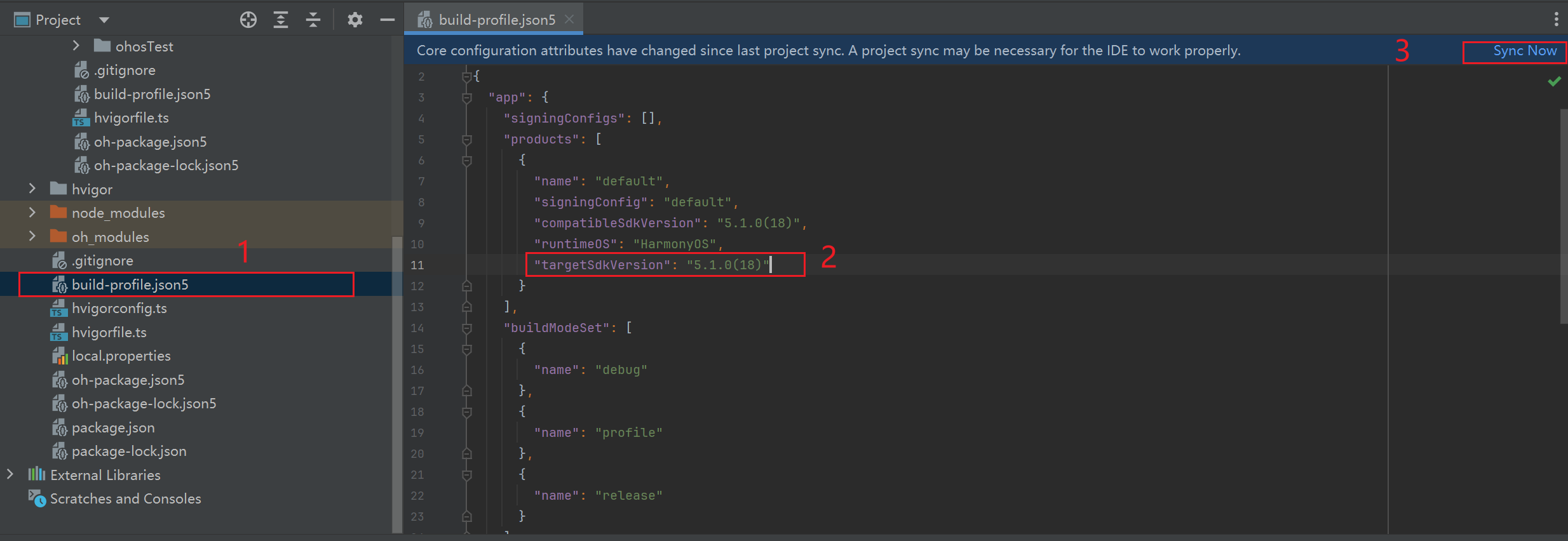Screen dimensions: 1568x541
Task: Fold the buildModeSet block at line 14
Action: (467, 328)
